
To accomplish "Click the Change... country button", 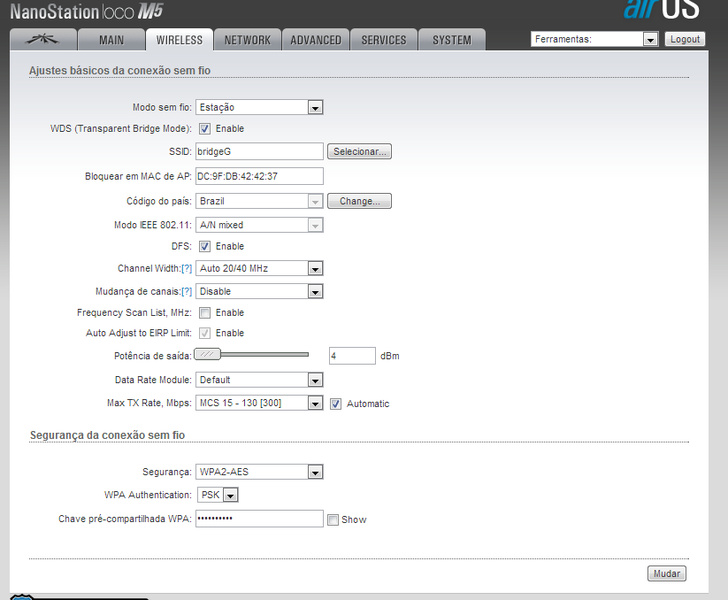I will click(x=359, y=201).
